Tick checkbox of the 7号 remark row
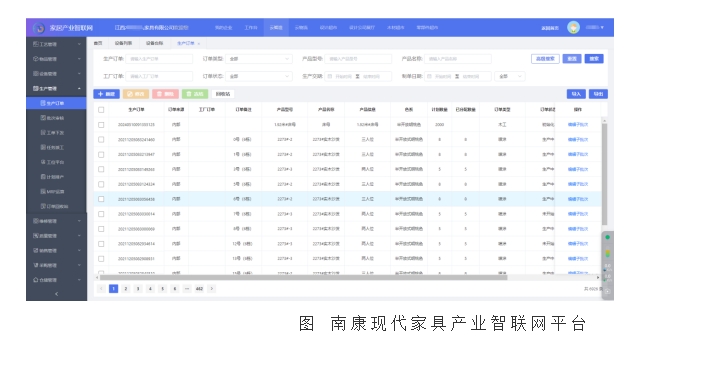The image size is (714, 384). coord(101,214)
